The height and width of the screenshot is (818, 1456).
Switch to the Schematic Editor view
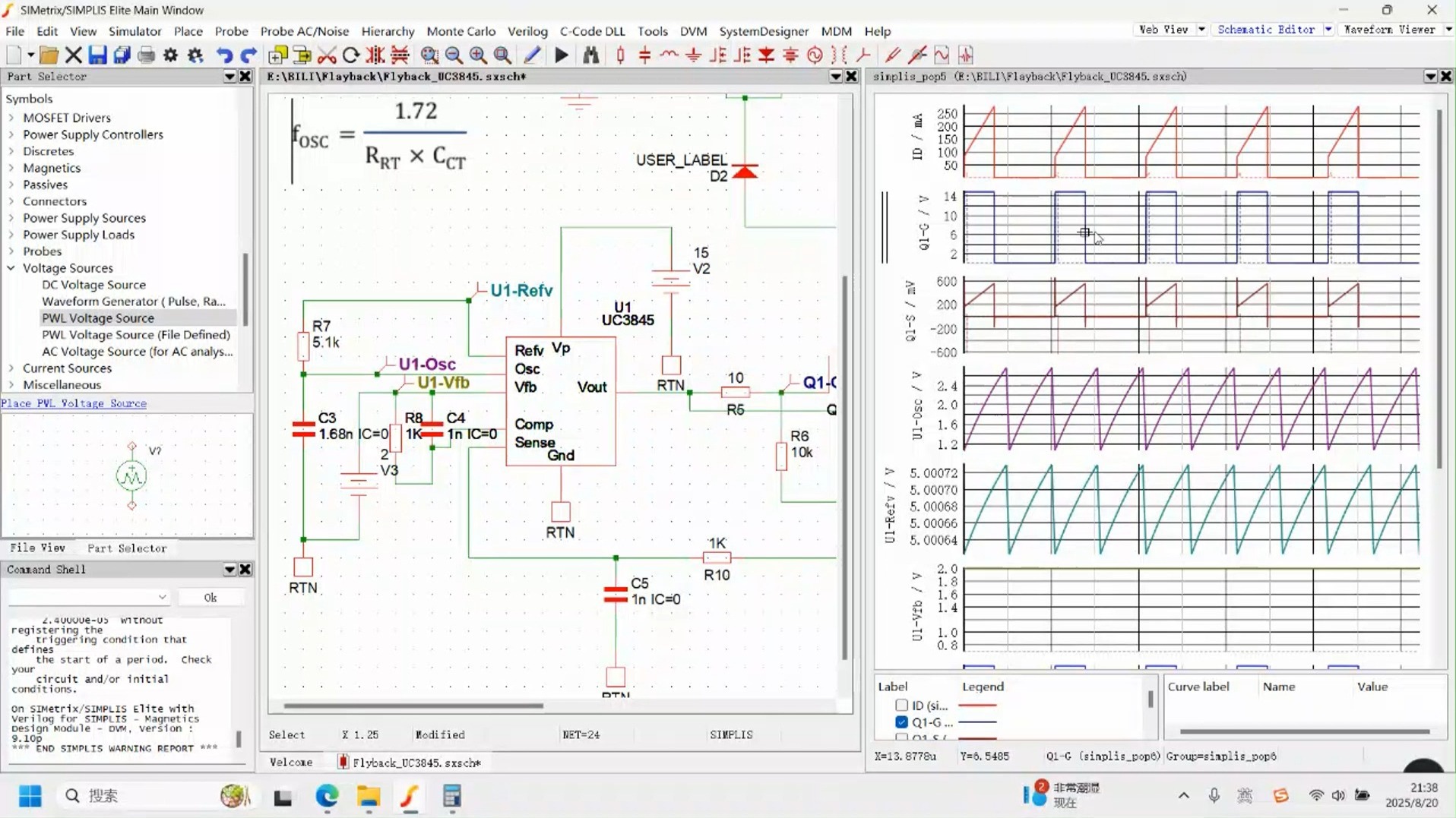point(1266,30)
